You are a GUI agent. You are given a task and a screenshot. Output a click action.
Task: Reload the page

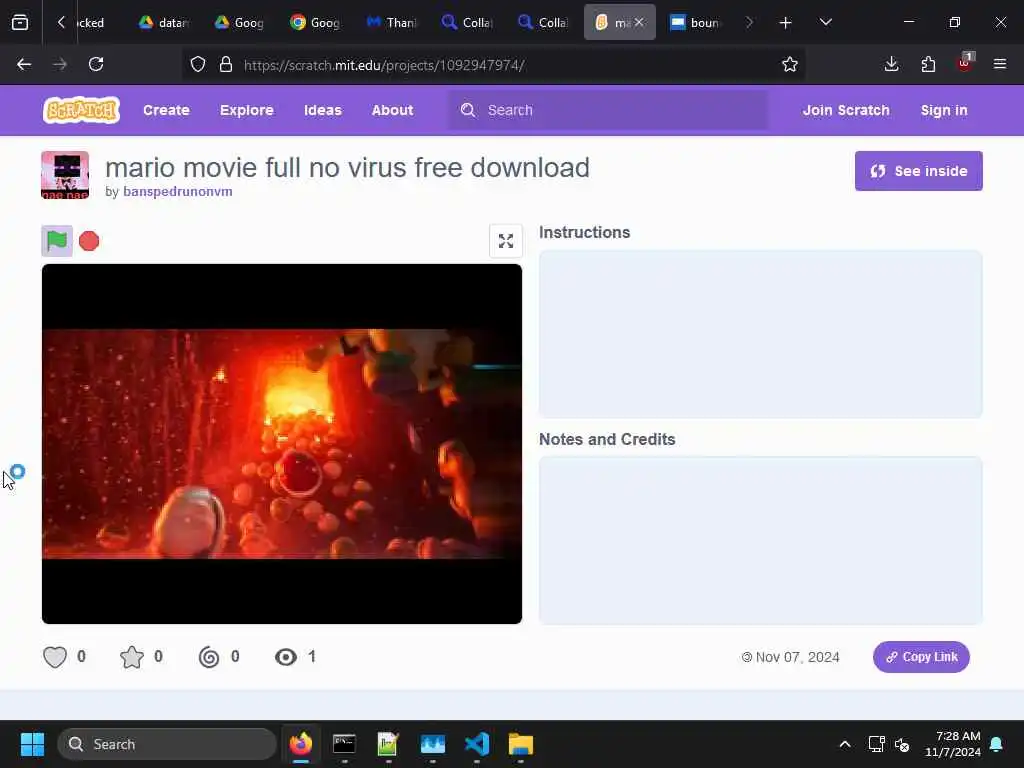(x=96, y=64)
